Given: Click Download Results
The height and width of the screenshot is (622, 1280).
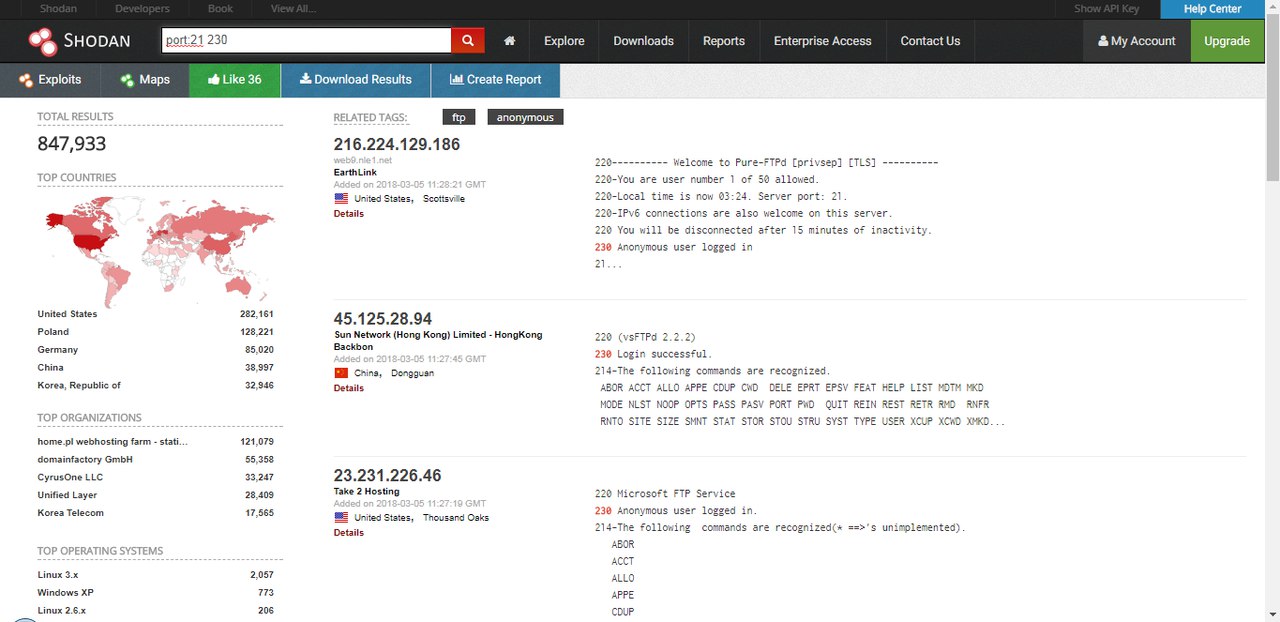Looking at the screenshot, I should (x=355, y=80).
